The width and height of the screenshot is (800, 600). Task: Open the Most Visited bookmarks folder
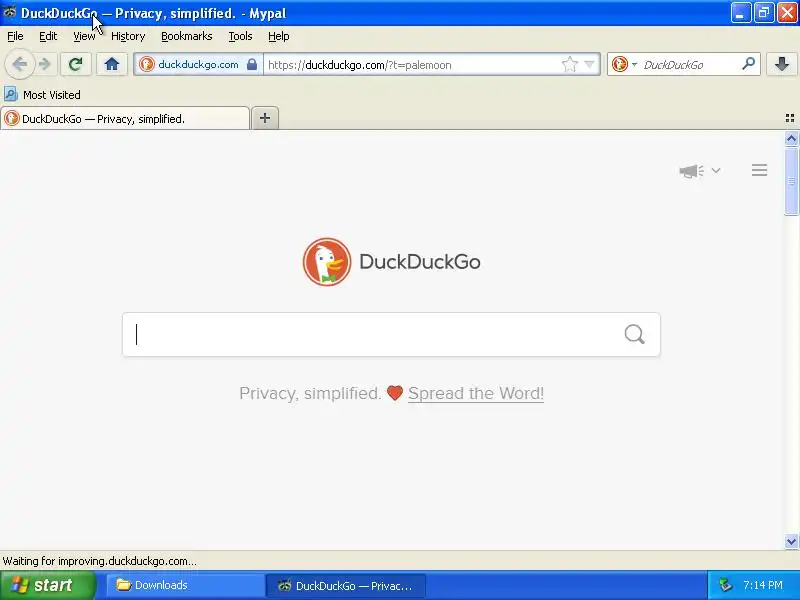42,94
